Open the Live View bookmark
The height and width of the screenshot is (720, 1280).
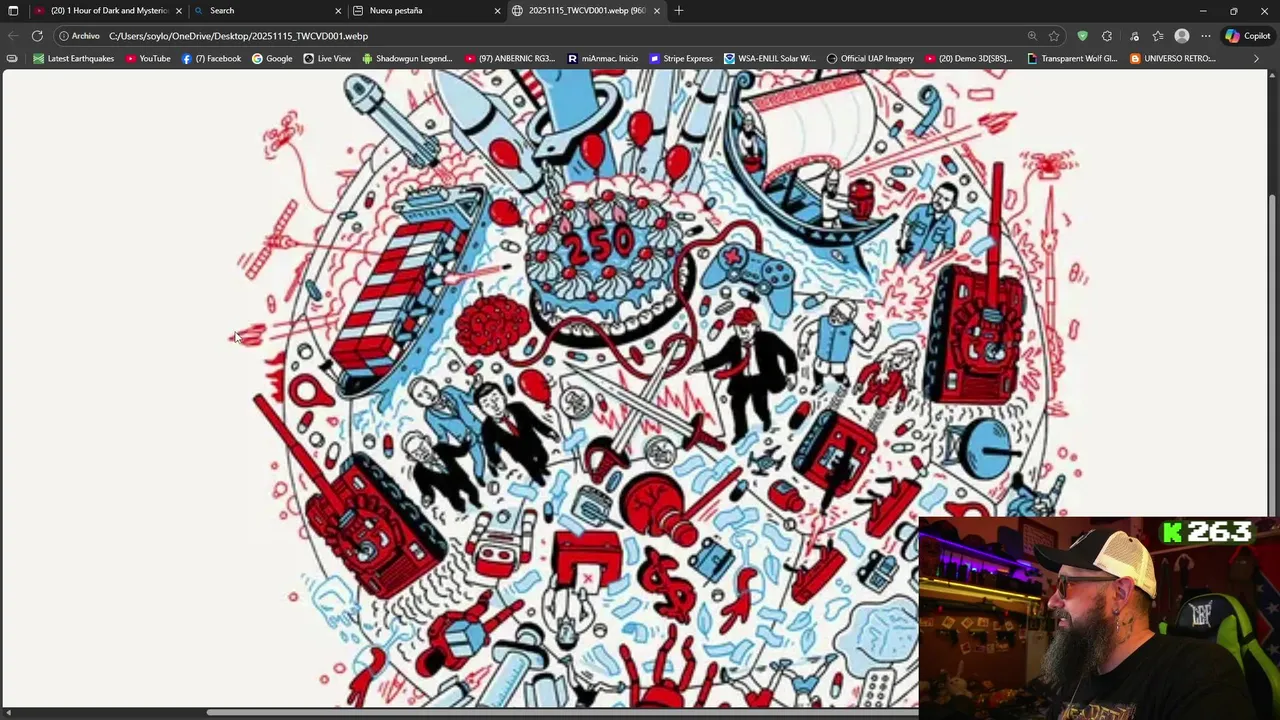coord(327,58)
